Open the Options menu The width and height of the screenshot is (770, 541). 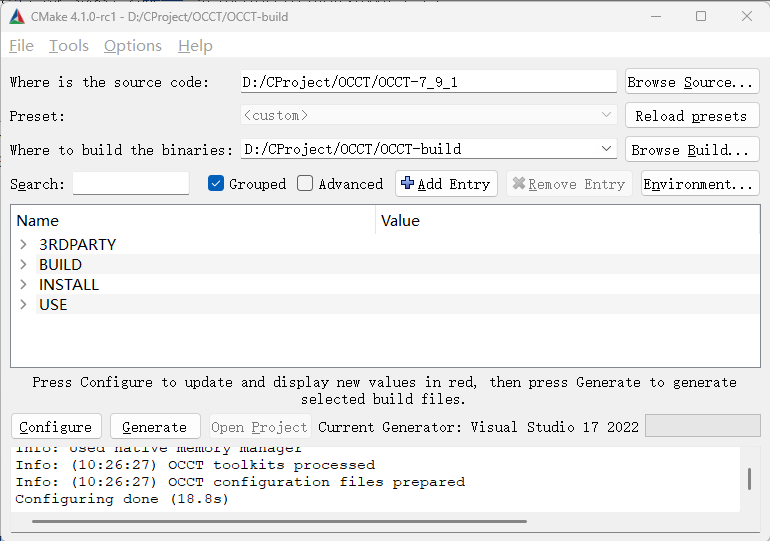(x=133, y=46)
